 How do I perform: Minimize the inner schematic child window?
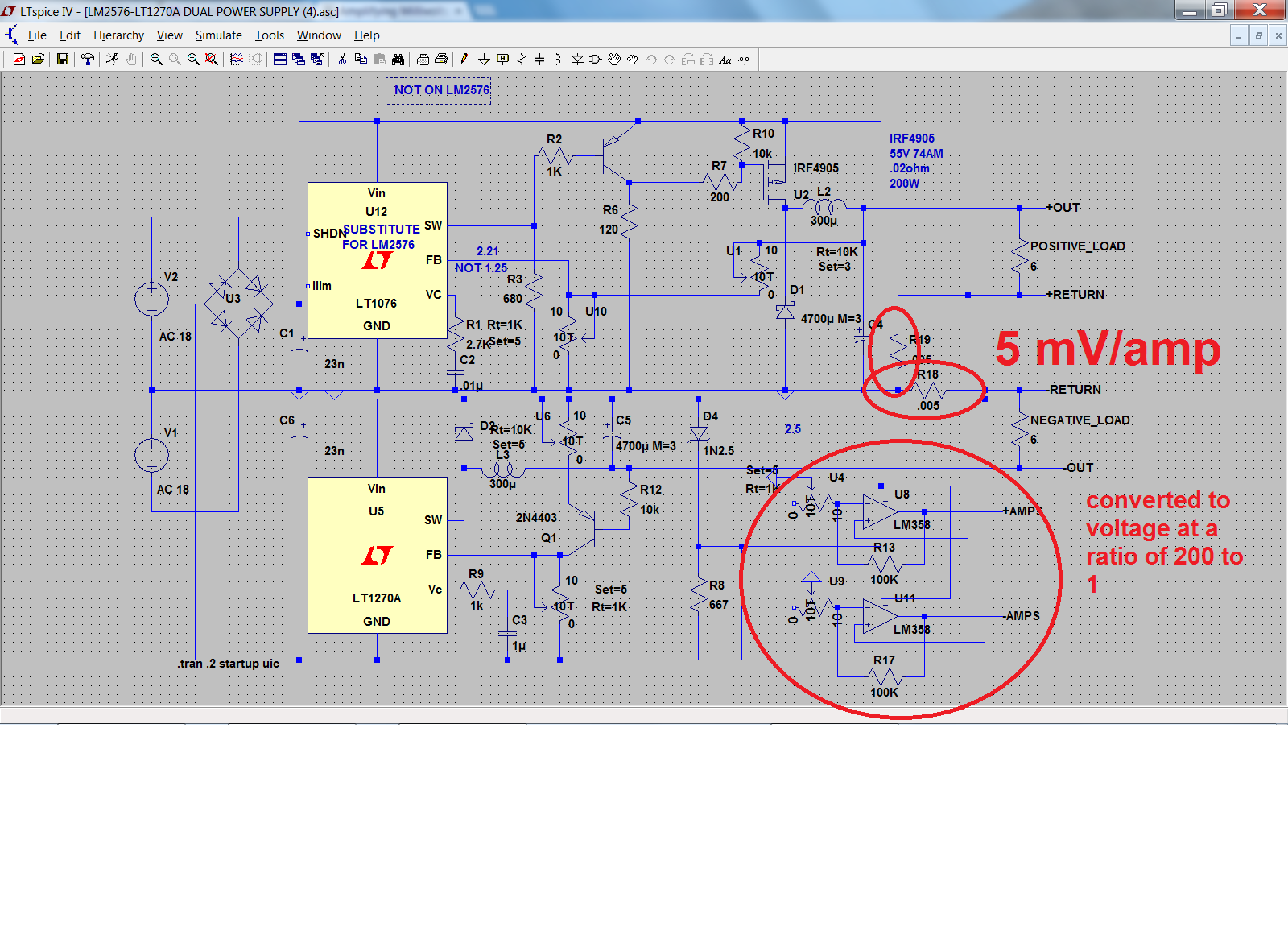click(1239, 35)
